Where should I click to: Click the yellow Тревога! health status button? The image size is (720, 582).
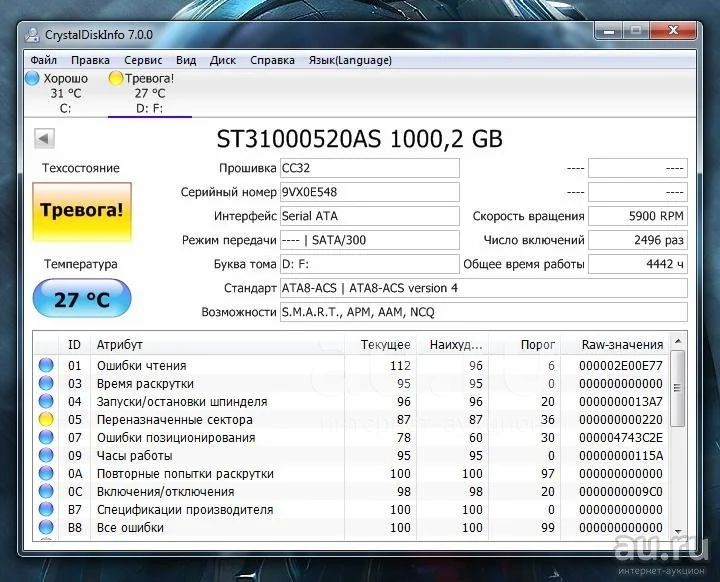(82, 211)
